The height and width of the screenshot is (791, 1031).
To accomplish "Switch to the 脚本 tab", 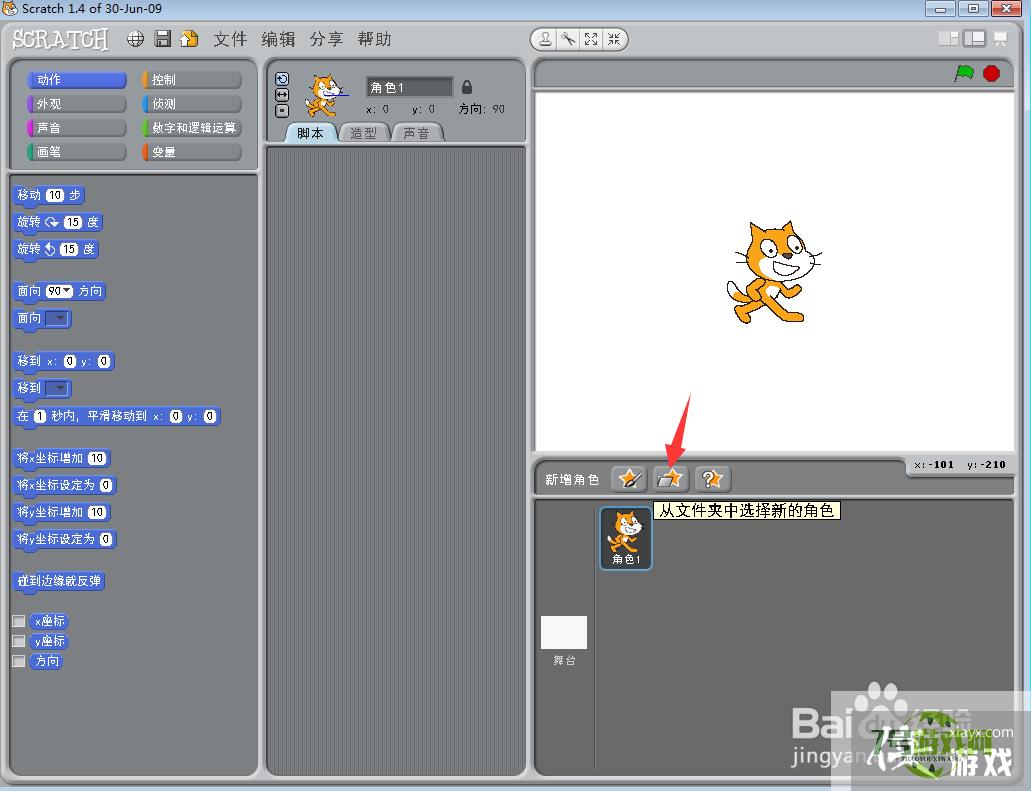I will pos(310,133).
